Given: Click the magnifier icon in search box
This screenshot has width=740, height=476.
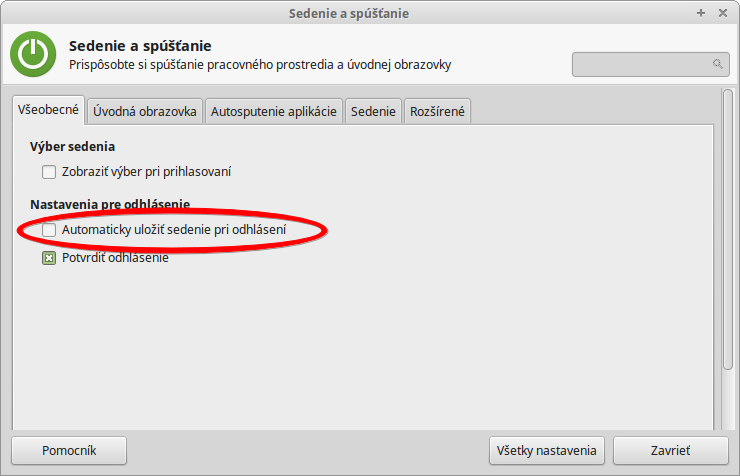Looking at the screenshot, I should [717, 64].
